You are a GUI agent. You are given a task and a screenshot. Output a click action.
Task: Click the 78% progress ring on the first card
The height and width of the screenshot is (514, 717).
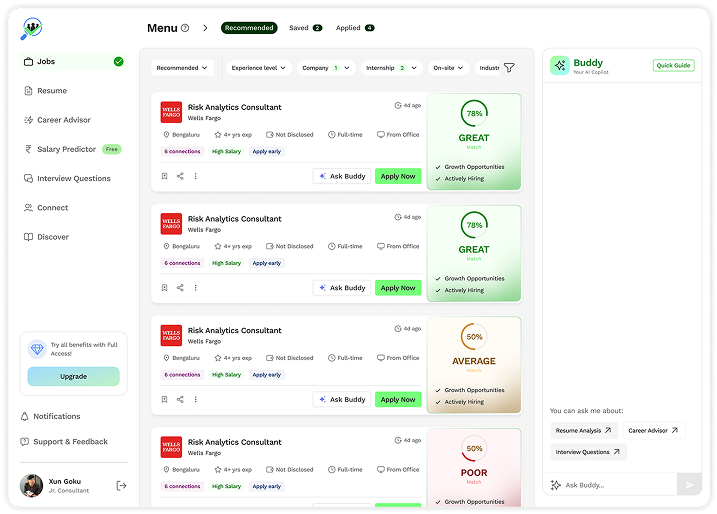(x=474, y=113)
